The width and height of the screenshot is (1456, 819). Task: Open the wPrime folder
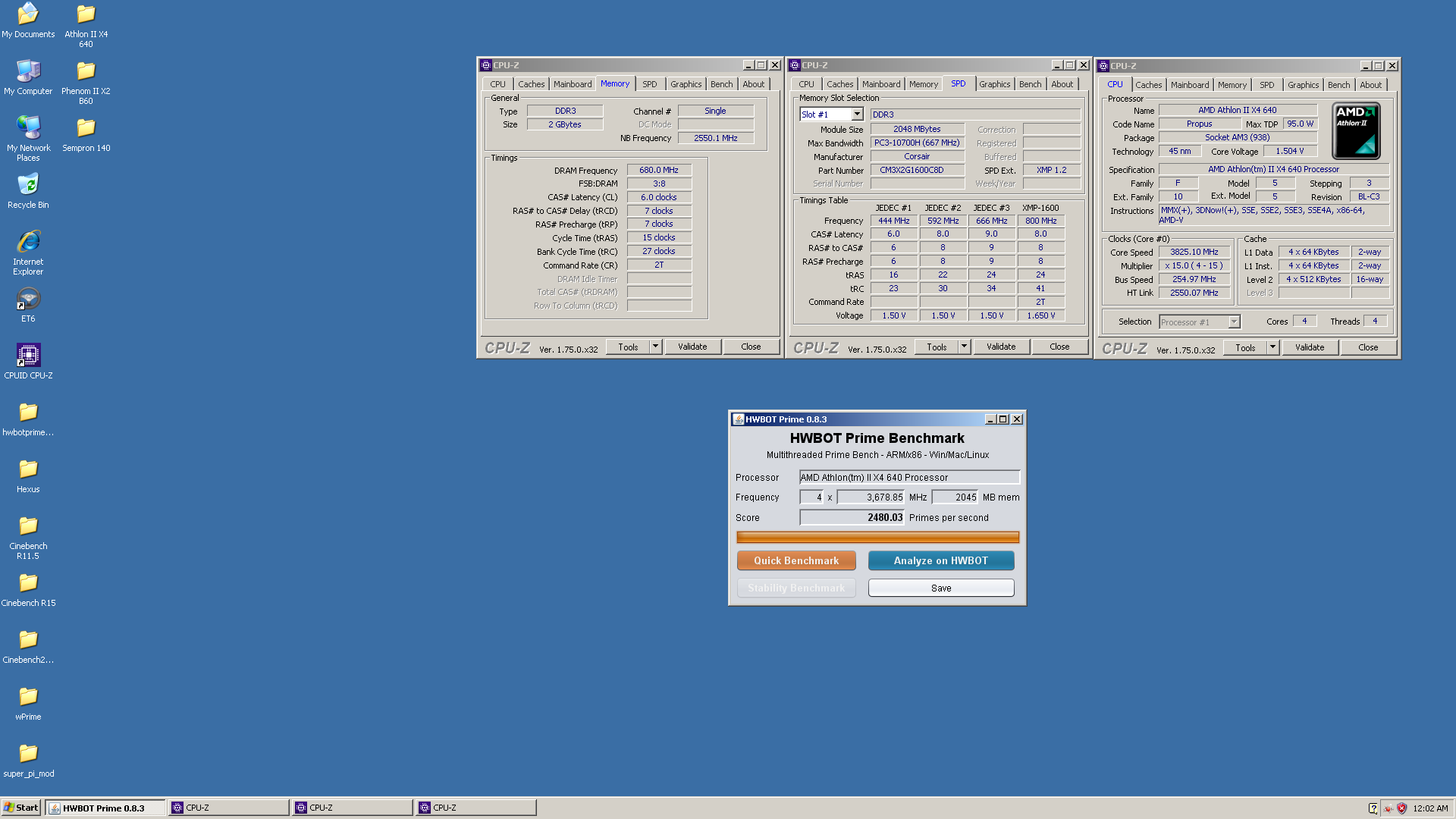pyautogui.click(x=28, y=703)
